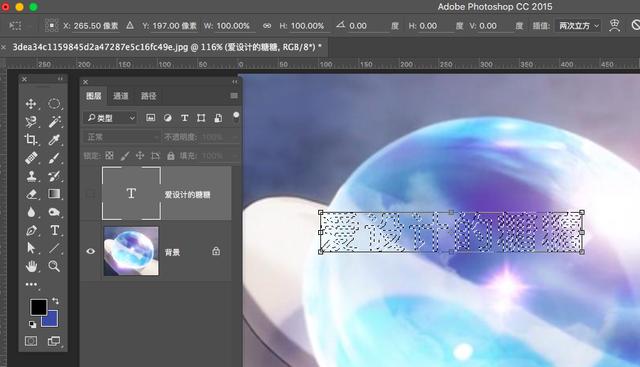Select the Eraser tool

click(x=31, y=194)
